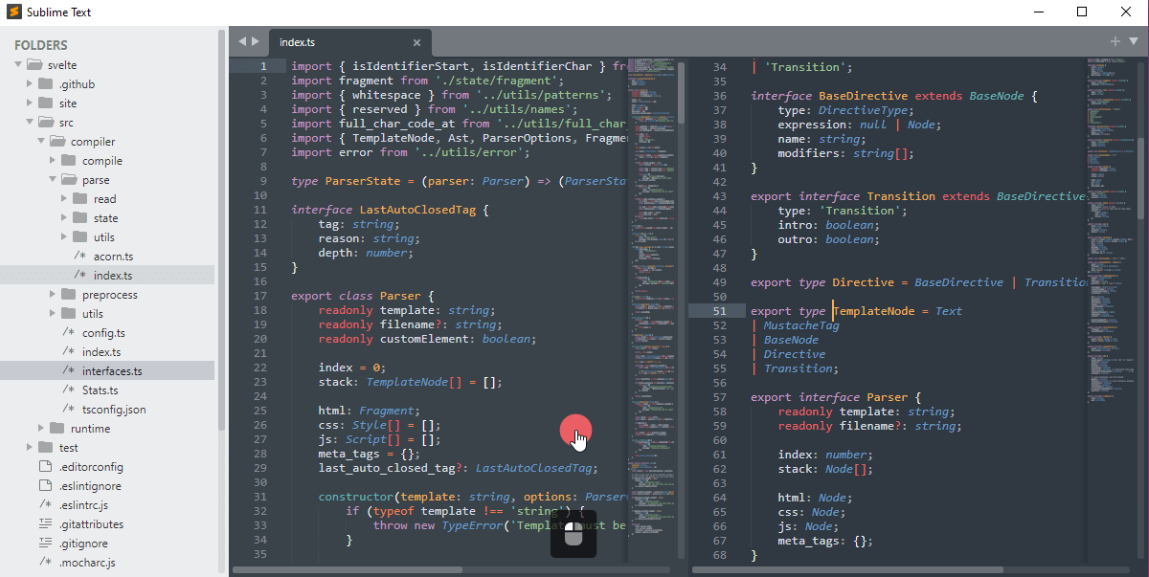Select tsconfig.json in the sidebar
The width and height of the screenshot is (1149, 577).
pyautogui.click(x=115, y=409)
